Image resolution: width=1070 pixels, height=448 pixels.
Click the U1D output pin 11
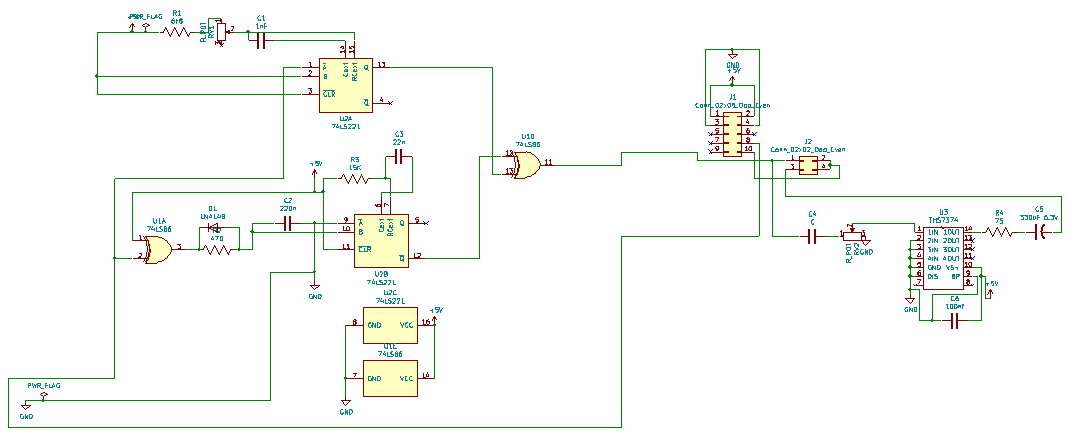tap(547, 166)
